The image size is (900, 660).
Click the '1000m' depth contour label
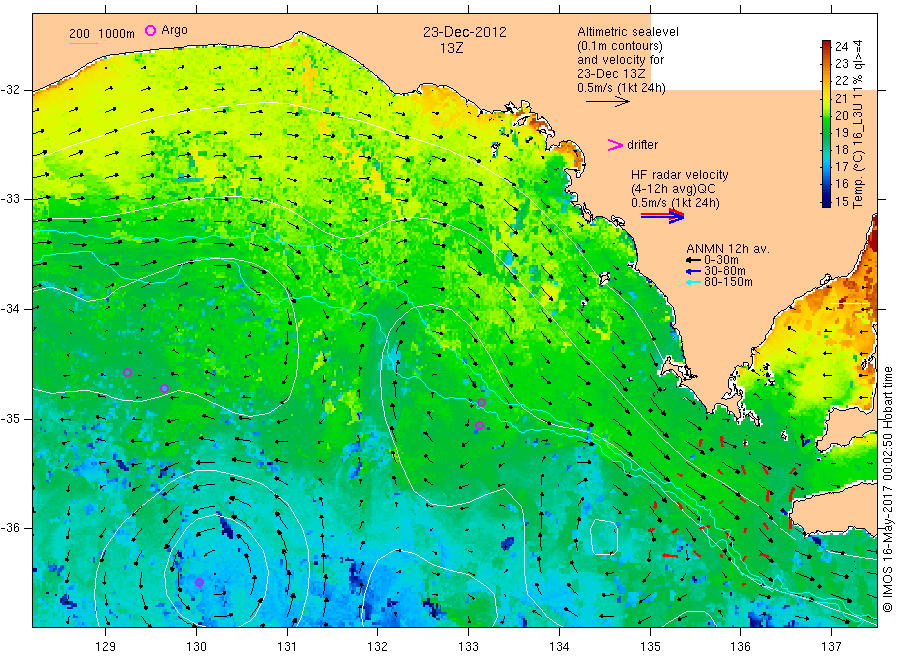(117, 34)
